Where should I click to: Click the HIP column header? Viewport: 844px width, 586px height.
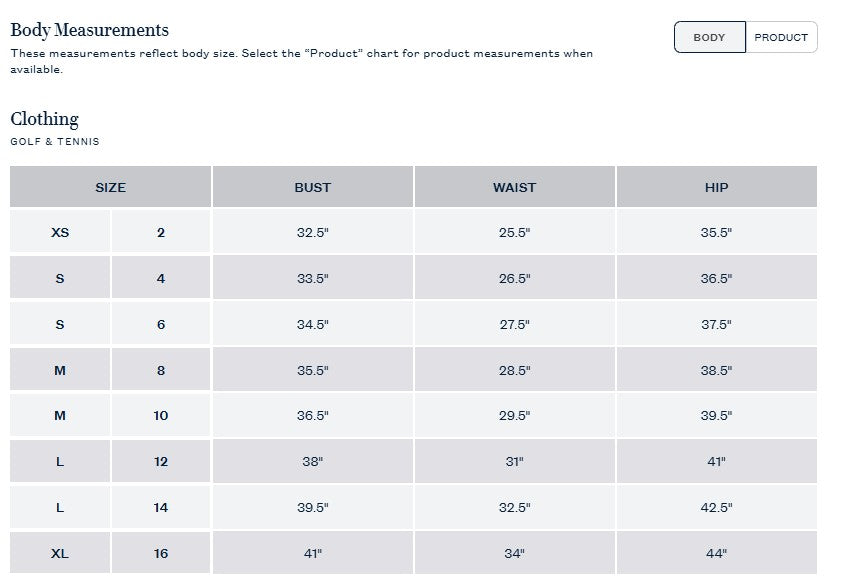[x=716, y=187]
